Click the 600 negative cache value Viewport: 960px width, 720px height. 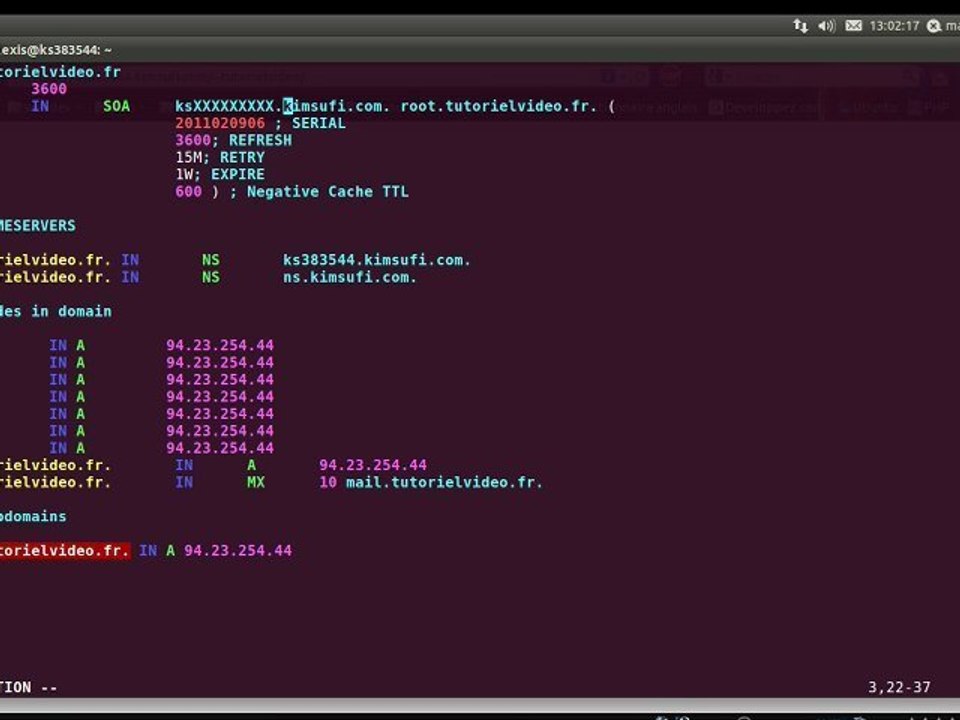click(189, 192)
